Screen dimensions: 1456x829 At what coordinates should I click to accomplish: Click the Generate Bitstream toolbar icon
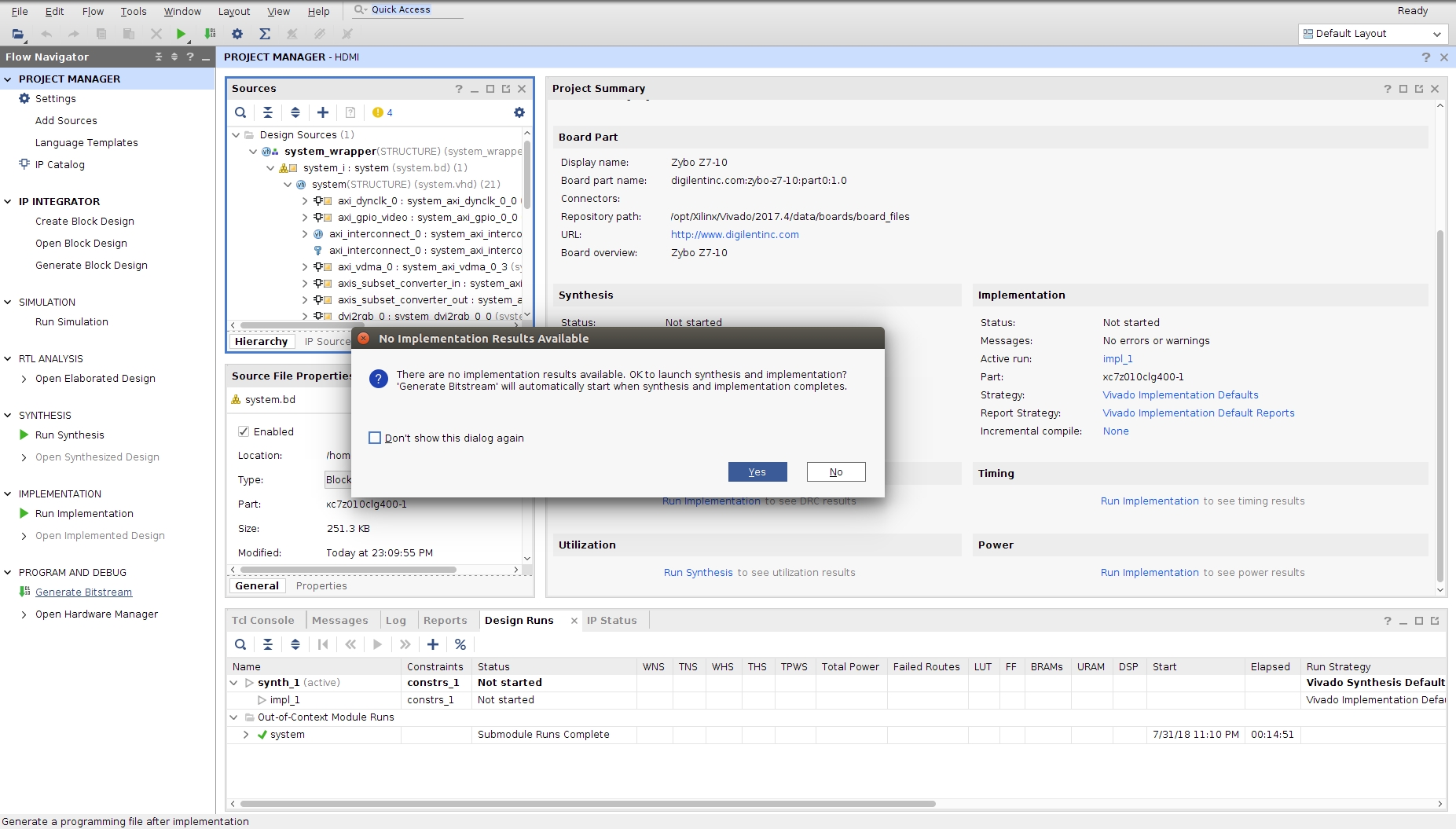[210, 34]
